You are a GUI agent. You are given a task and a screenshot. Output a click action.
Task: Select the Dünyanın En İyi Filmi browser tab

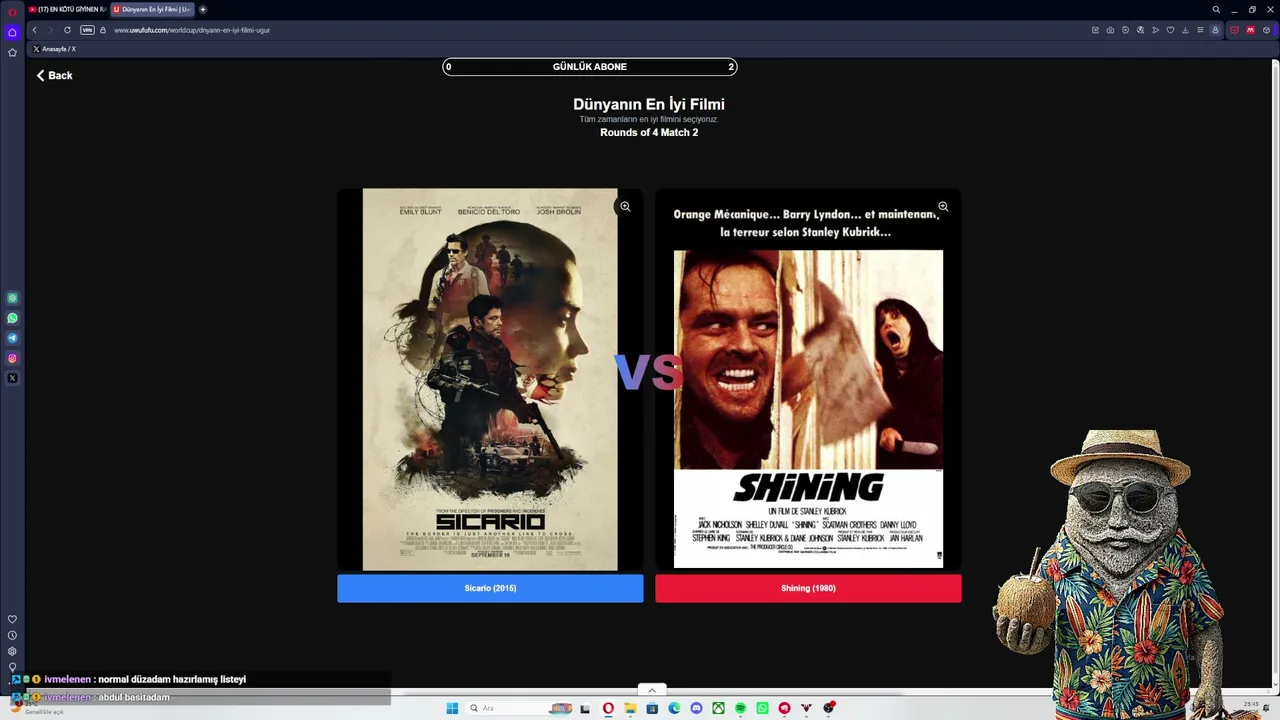click(x=150, y=9)
